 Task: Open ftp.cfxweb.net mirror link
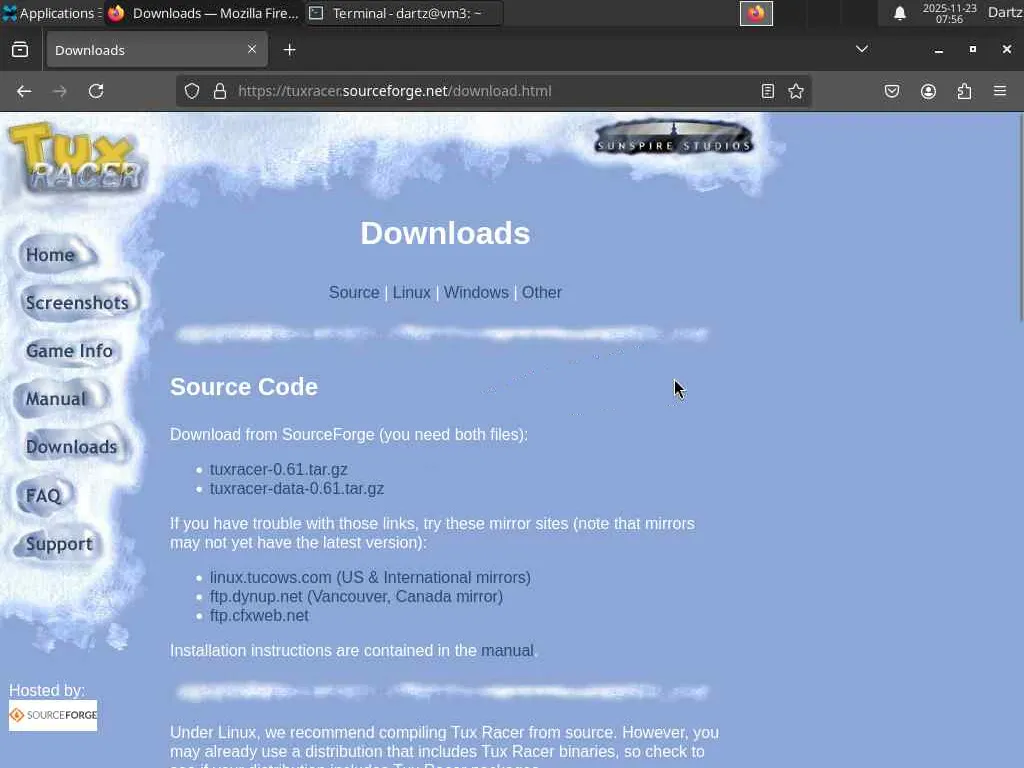pyautogui.click(x=259, y=615)
